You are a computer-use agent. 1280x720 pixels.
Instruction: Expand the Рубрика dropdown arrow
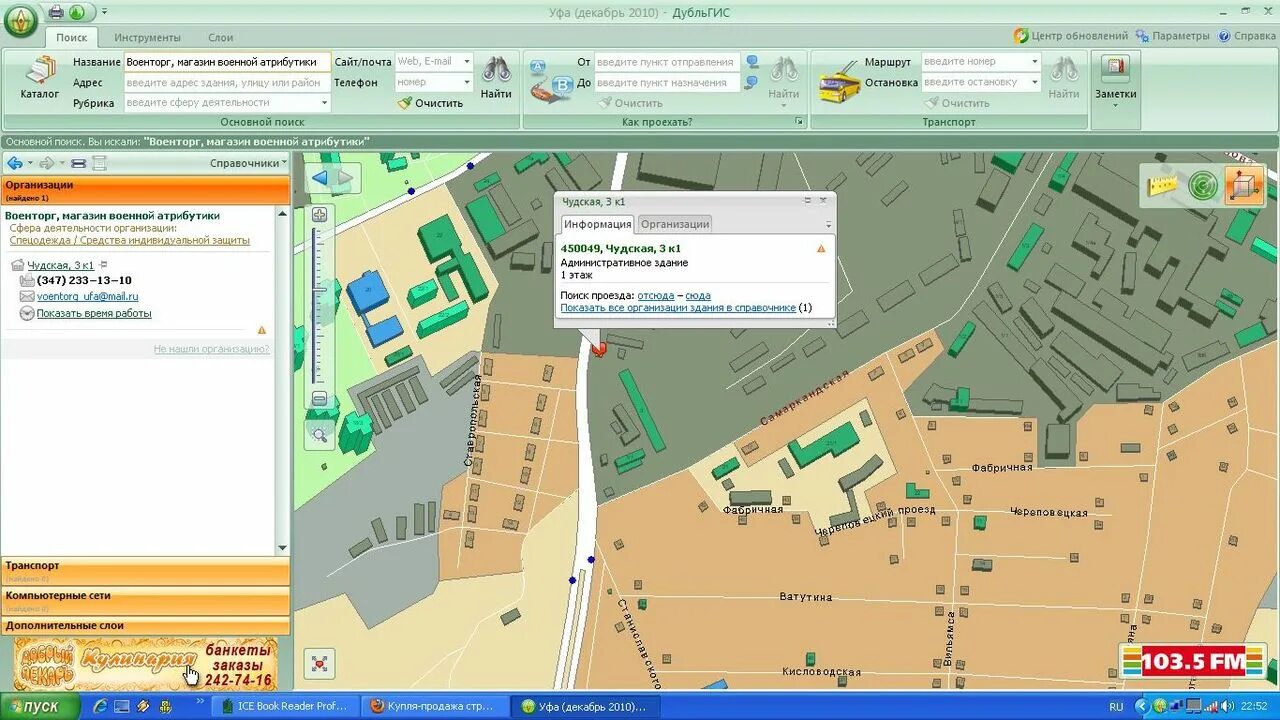[x=324, y=103]
